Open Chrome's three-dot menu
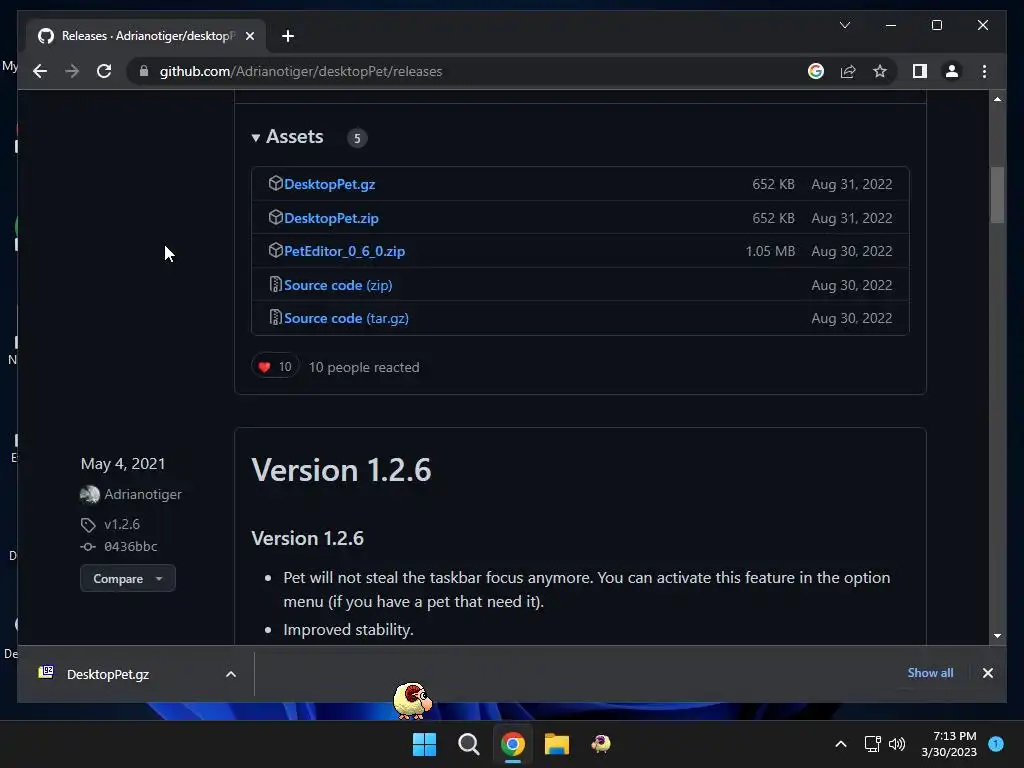This screenshot has height=768, width=1024. point(984,71)
